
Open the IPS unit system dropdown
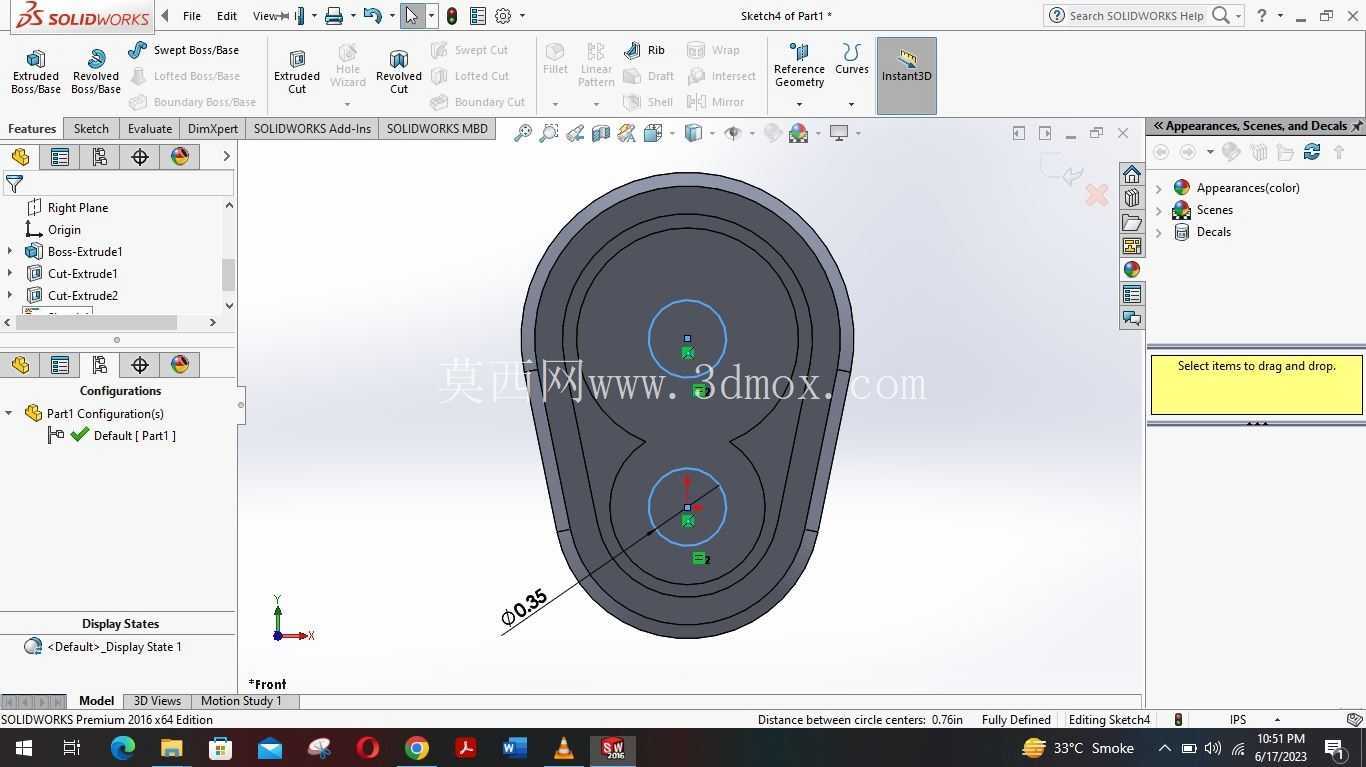click(1277, 720)
